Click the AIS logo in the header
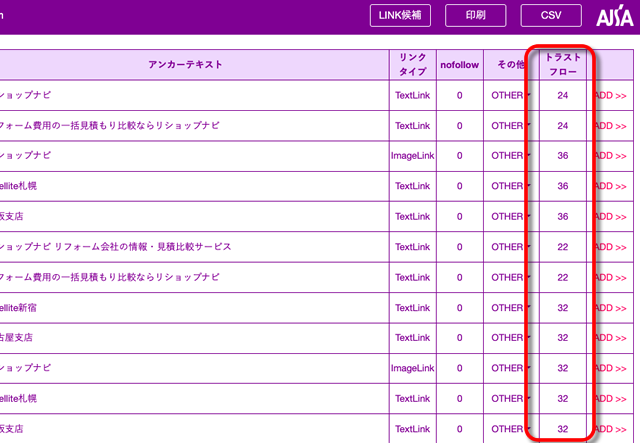The image size is (640, 443). (x=614, y=16)
